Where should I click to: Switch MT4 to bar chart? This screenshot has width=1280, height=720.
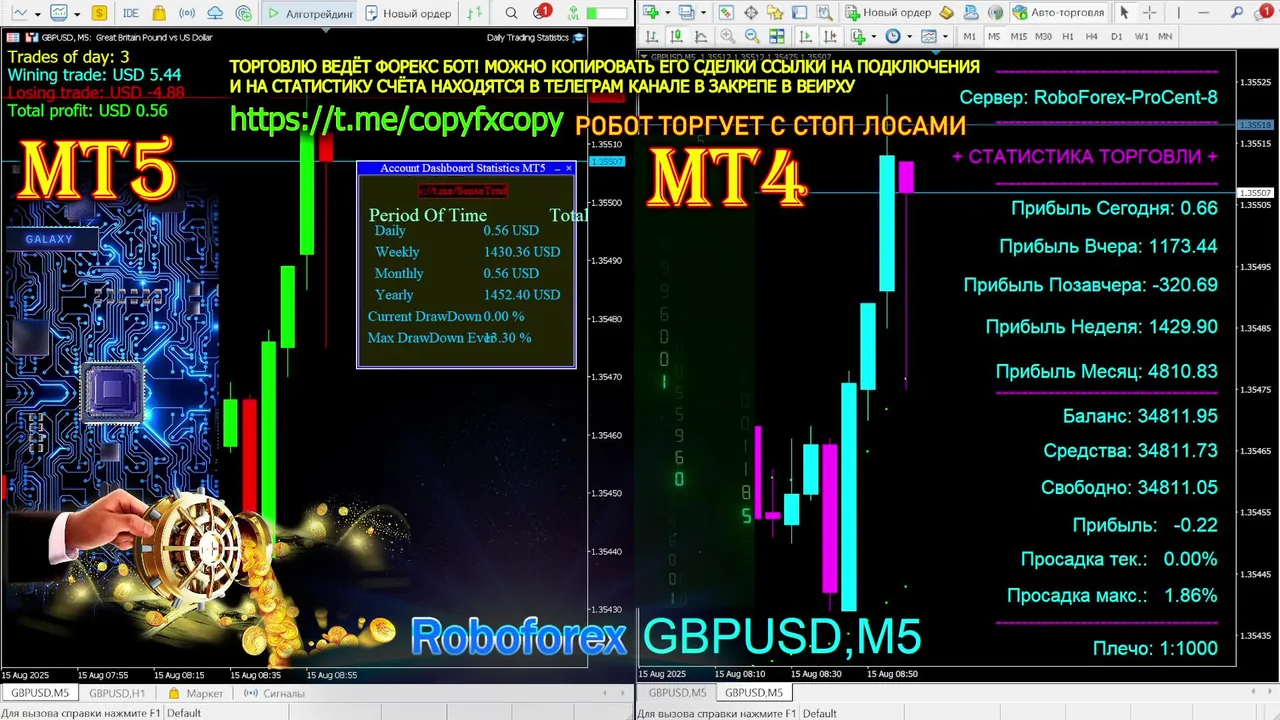pos(652,36)
